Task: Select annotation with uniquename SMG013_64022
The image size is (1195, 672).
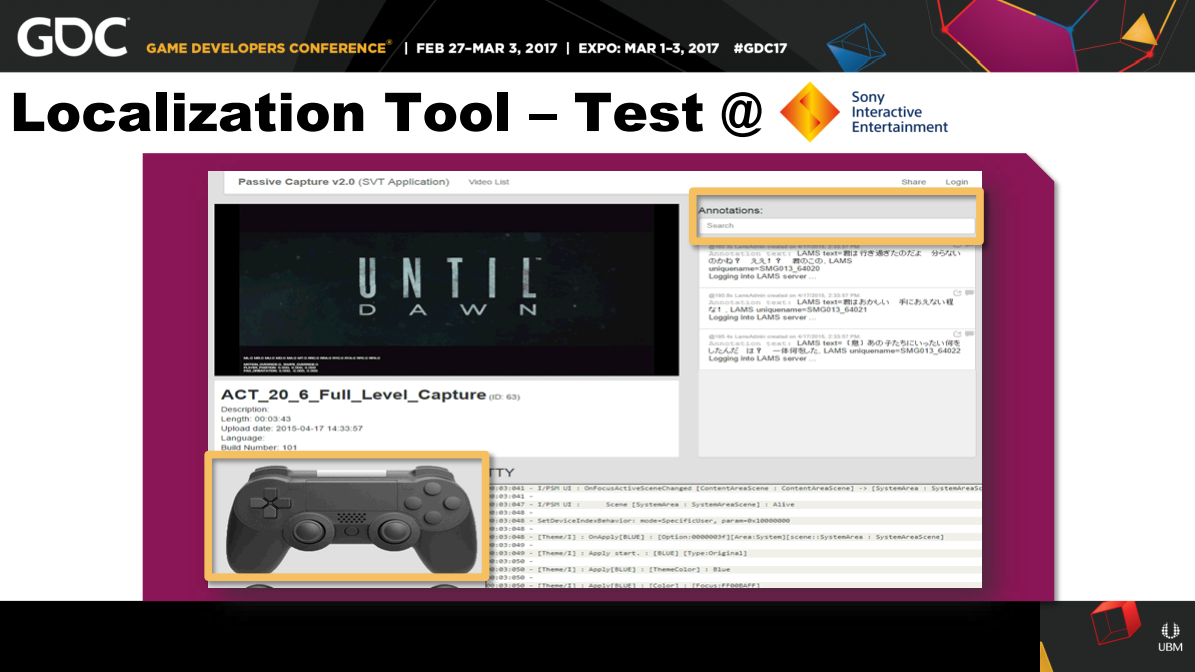Action: coord(837,348)
